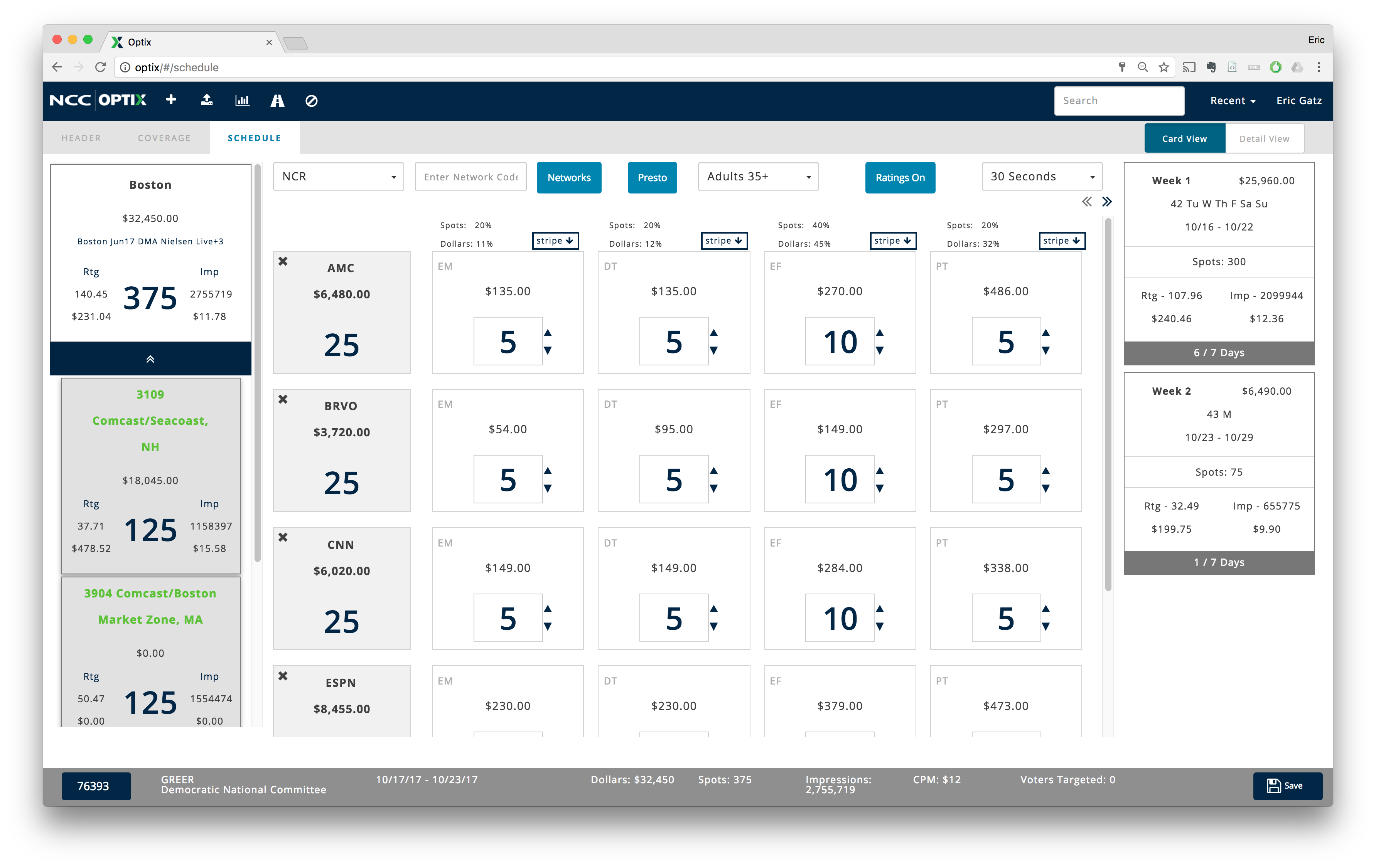Remove the AMC network row
This screenshot has width=1376, height=868.
coord(283,262)
